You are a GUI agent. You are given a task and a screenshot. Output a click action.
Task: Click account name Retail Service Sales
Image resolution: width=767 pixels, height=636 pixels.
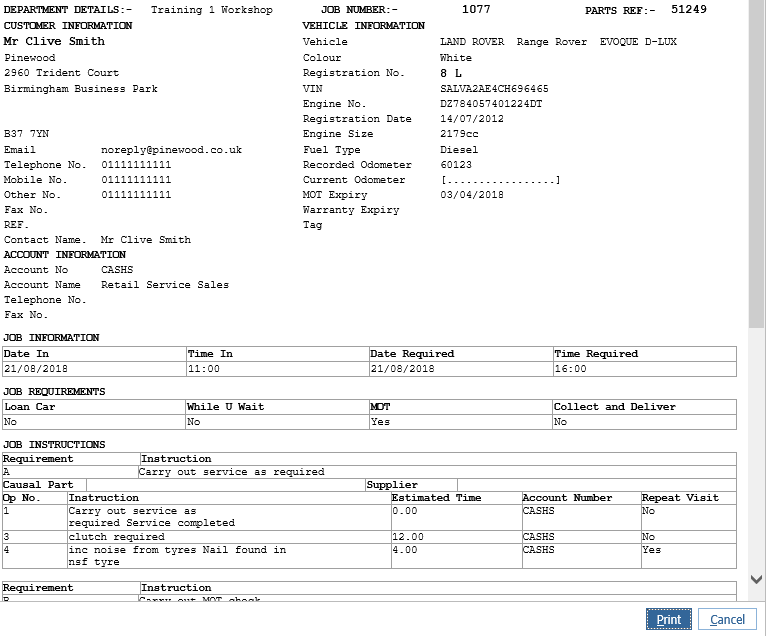(165, 285)
